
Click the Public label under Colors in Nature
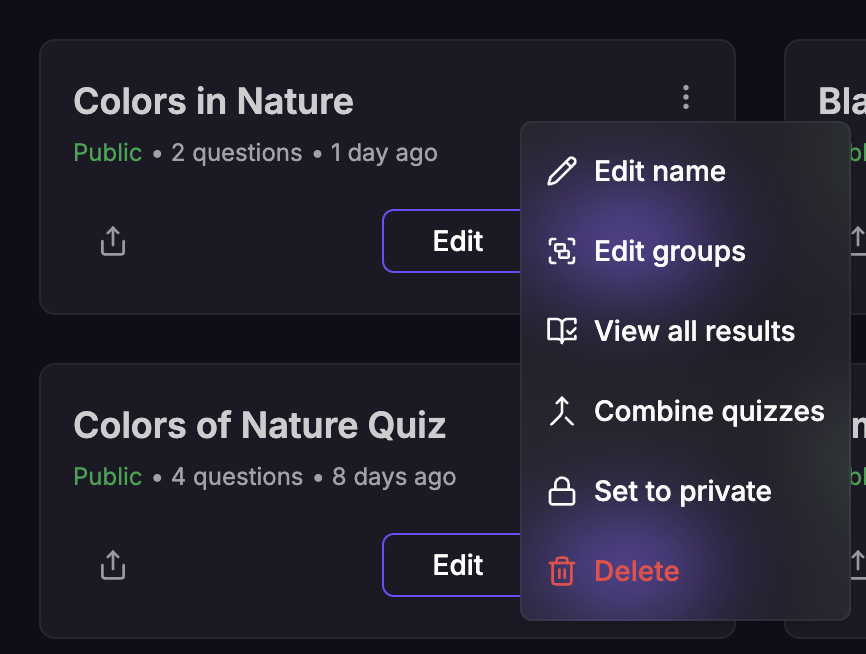point(108,153)
